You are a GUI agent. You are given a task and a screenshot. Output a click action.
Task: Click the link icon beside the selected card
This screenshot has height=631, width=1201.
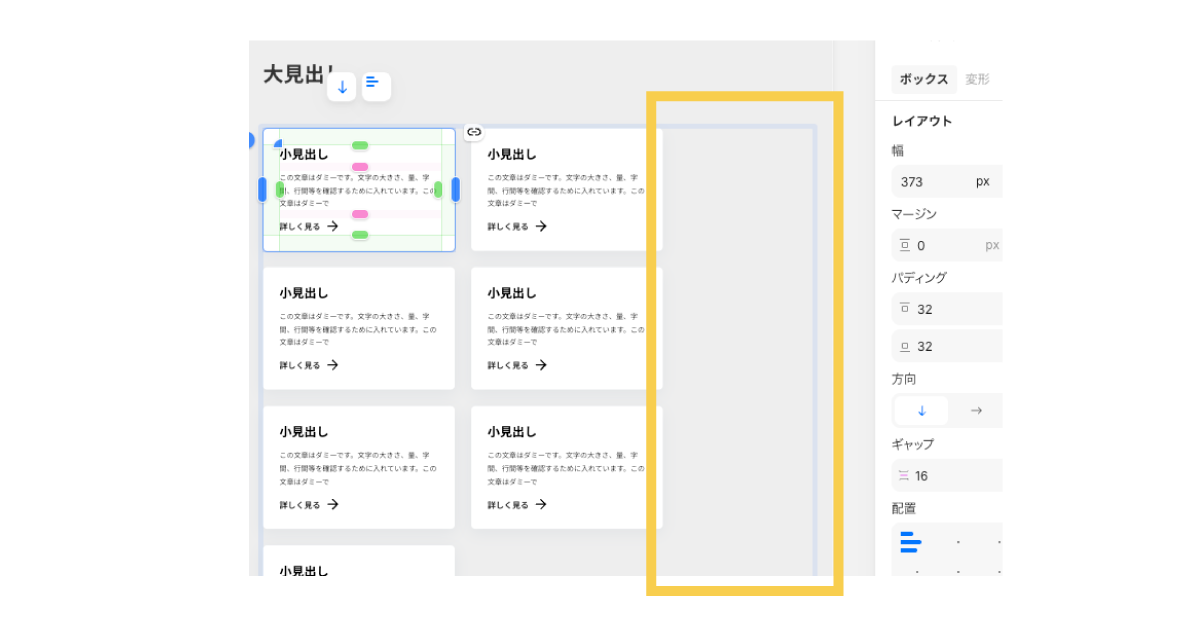point(474,132)
